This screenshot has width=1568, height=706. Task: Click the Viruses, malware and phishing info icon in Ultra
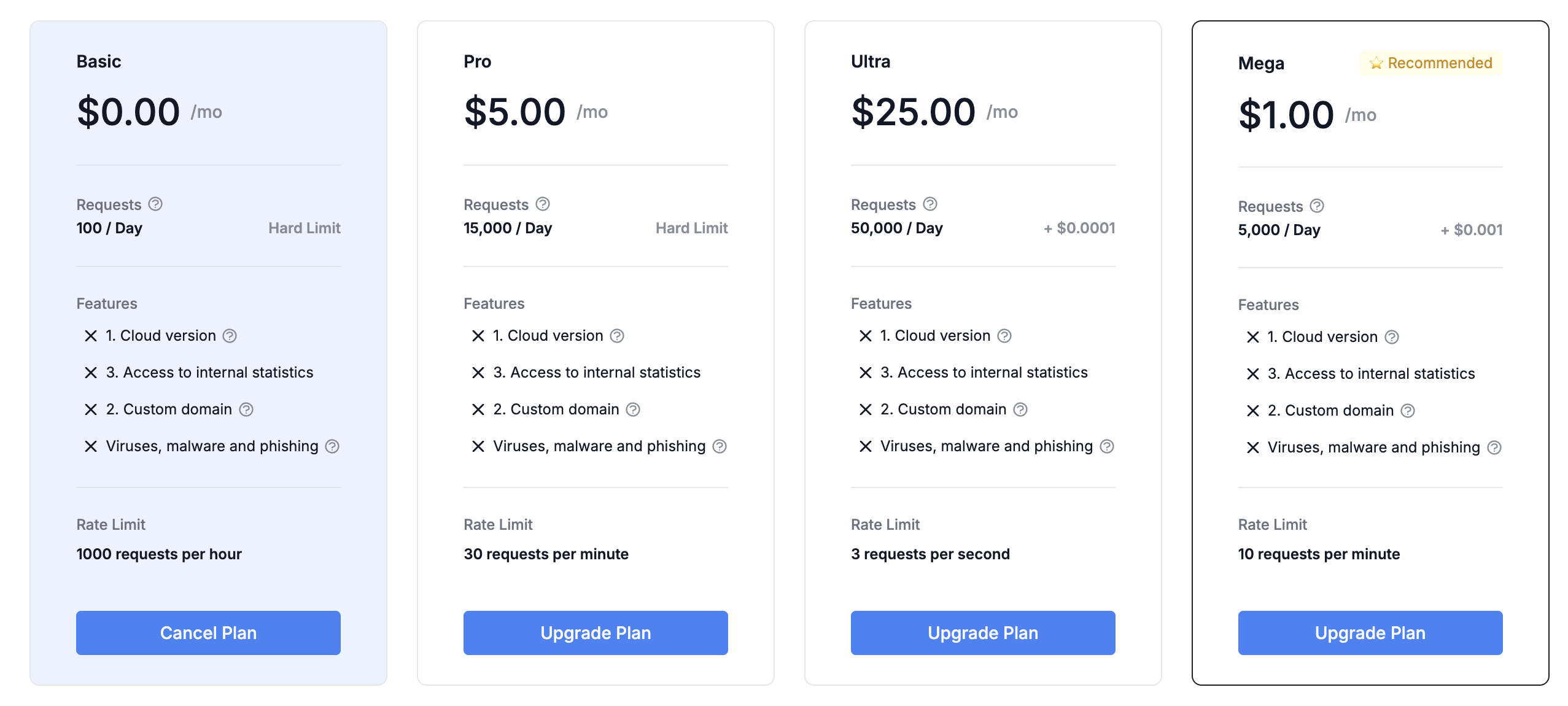1107,446
